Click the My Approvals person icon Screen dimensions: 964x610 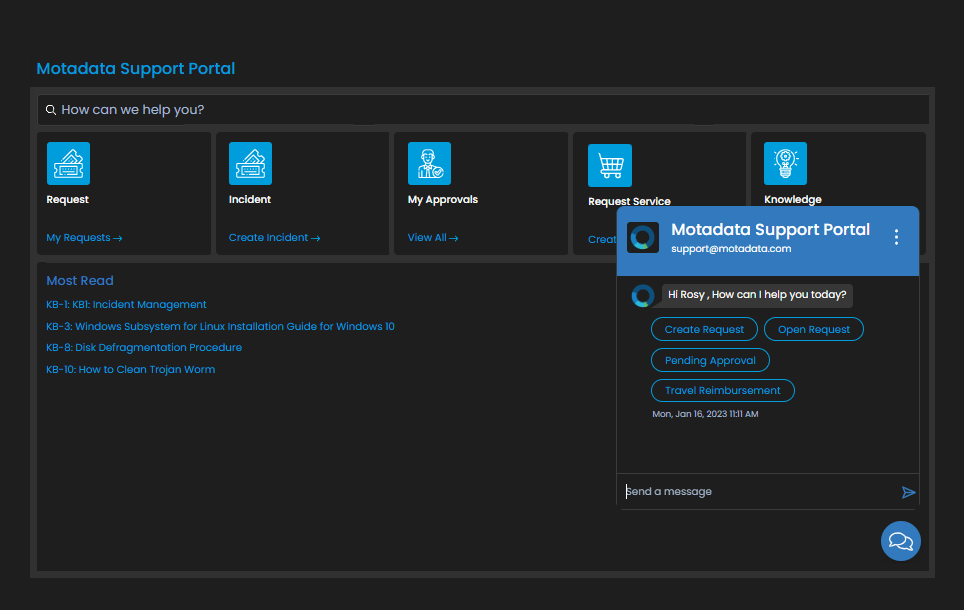(429, 164)
